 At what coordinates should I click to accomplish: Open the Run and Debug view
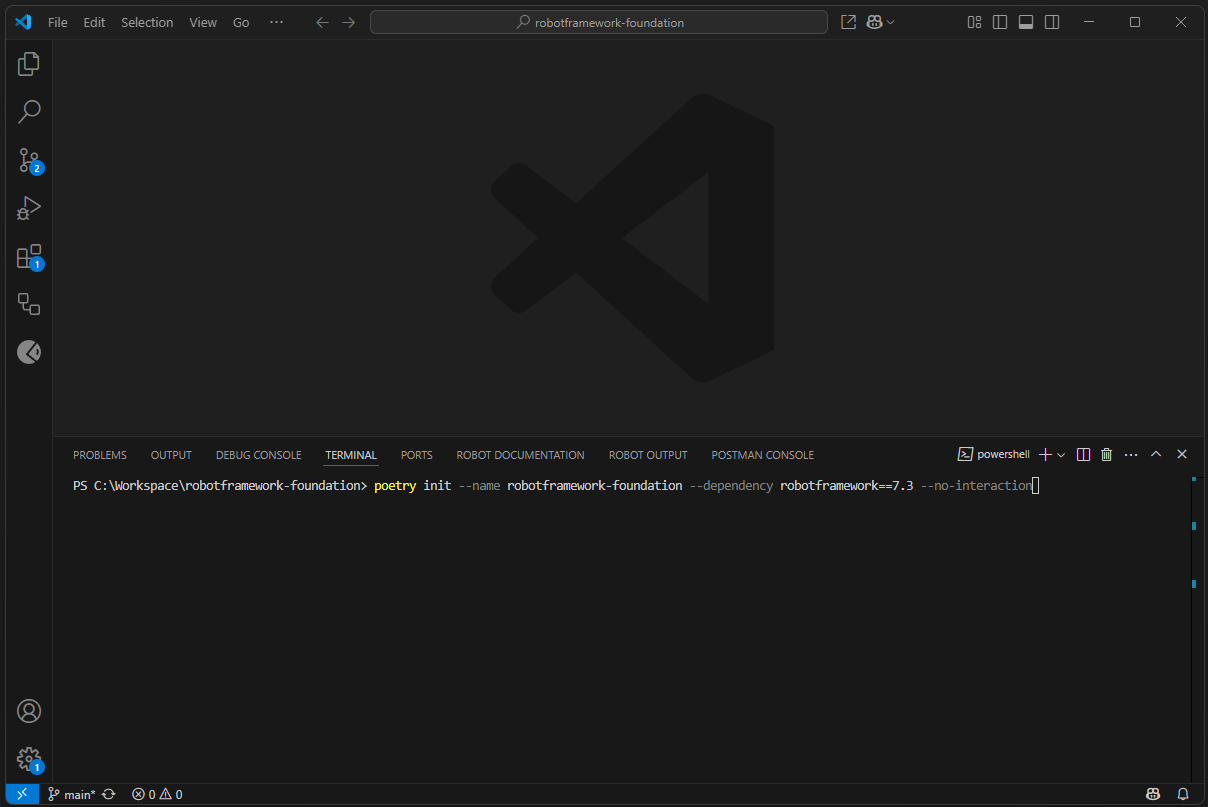[29, 208]
